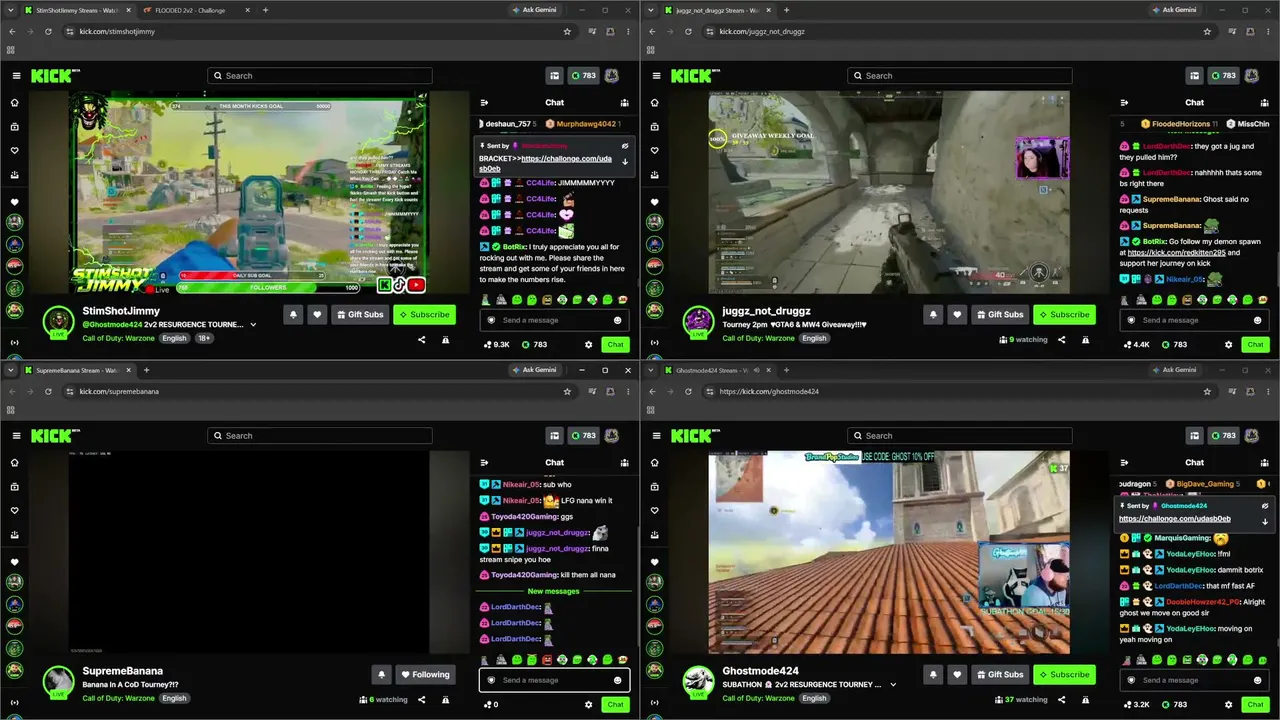Screen dimensions: 1280x720
Task: Show chat users list in juggz_not_druggz window
Action: 1264,102
